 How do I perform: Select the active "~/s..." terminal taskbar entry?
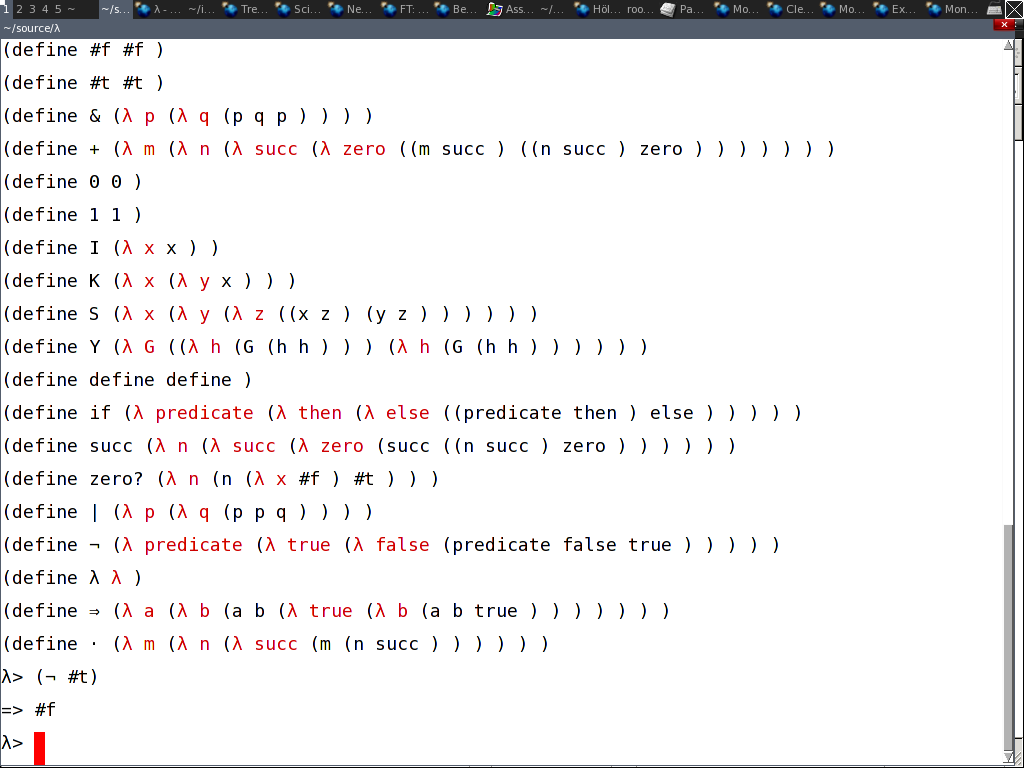114,9
